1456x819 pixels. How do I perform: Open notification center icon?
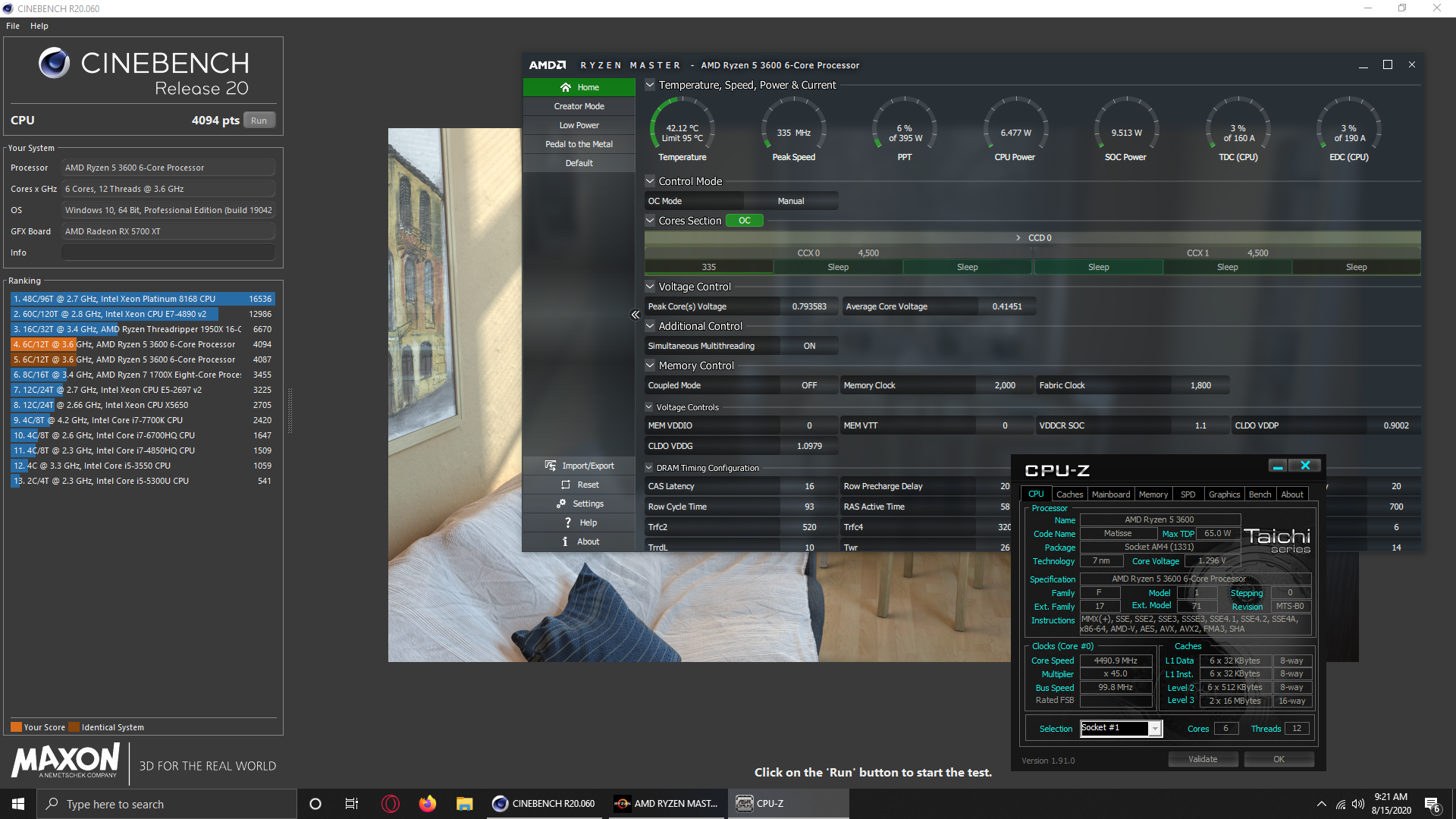tap(1432, 805)
